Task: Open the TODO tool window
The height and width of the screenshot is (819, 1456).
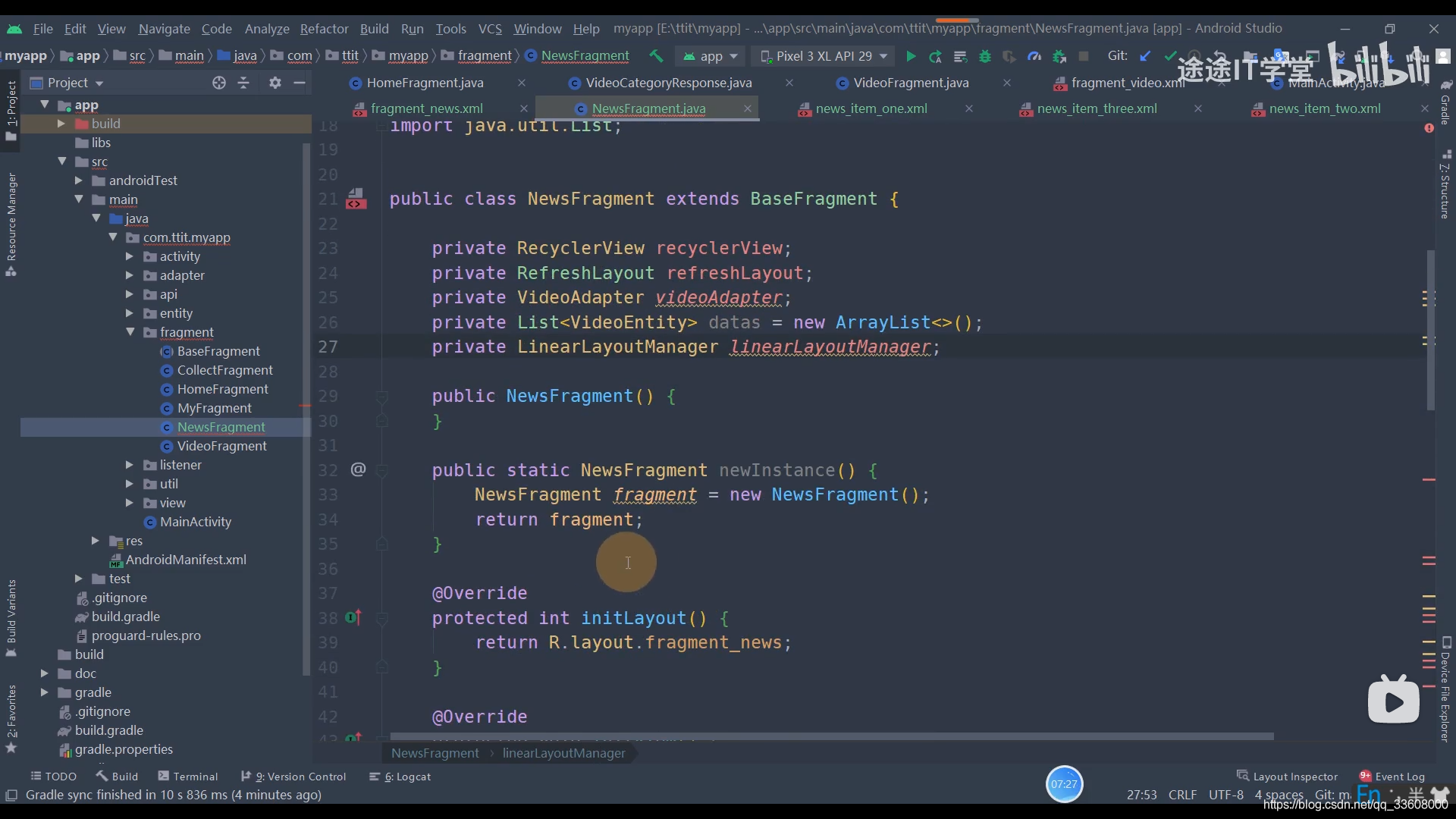Action: pos(53,777)
